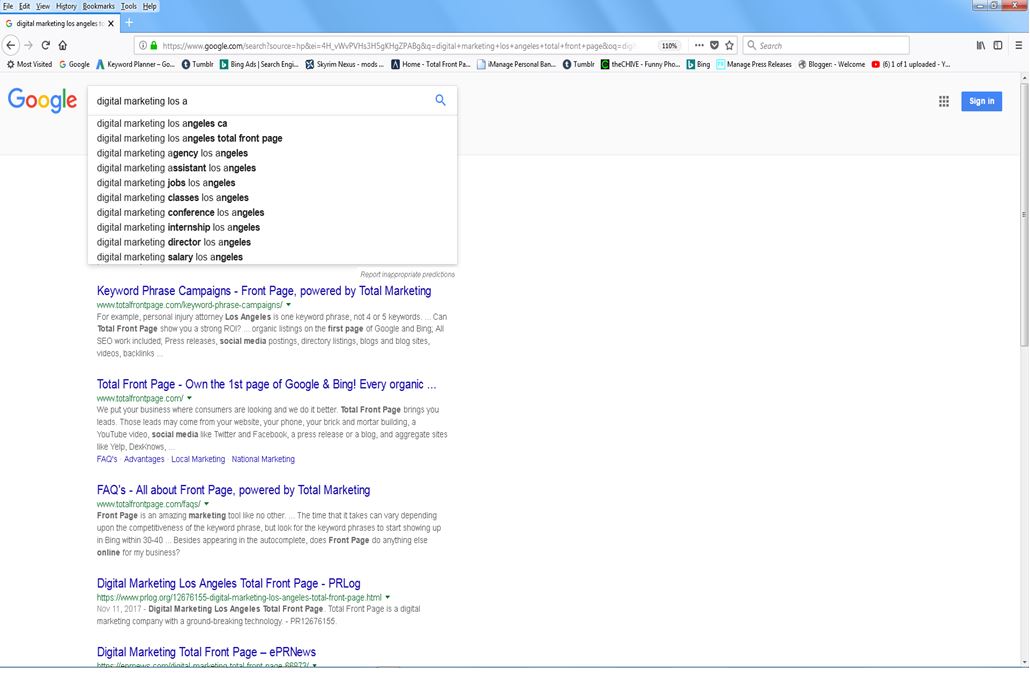Click Report inappropriate predictions
The height and width of the screenshot is (673, 1030).
[407, 274]
